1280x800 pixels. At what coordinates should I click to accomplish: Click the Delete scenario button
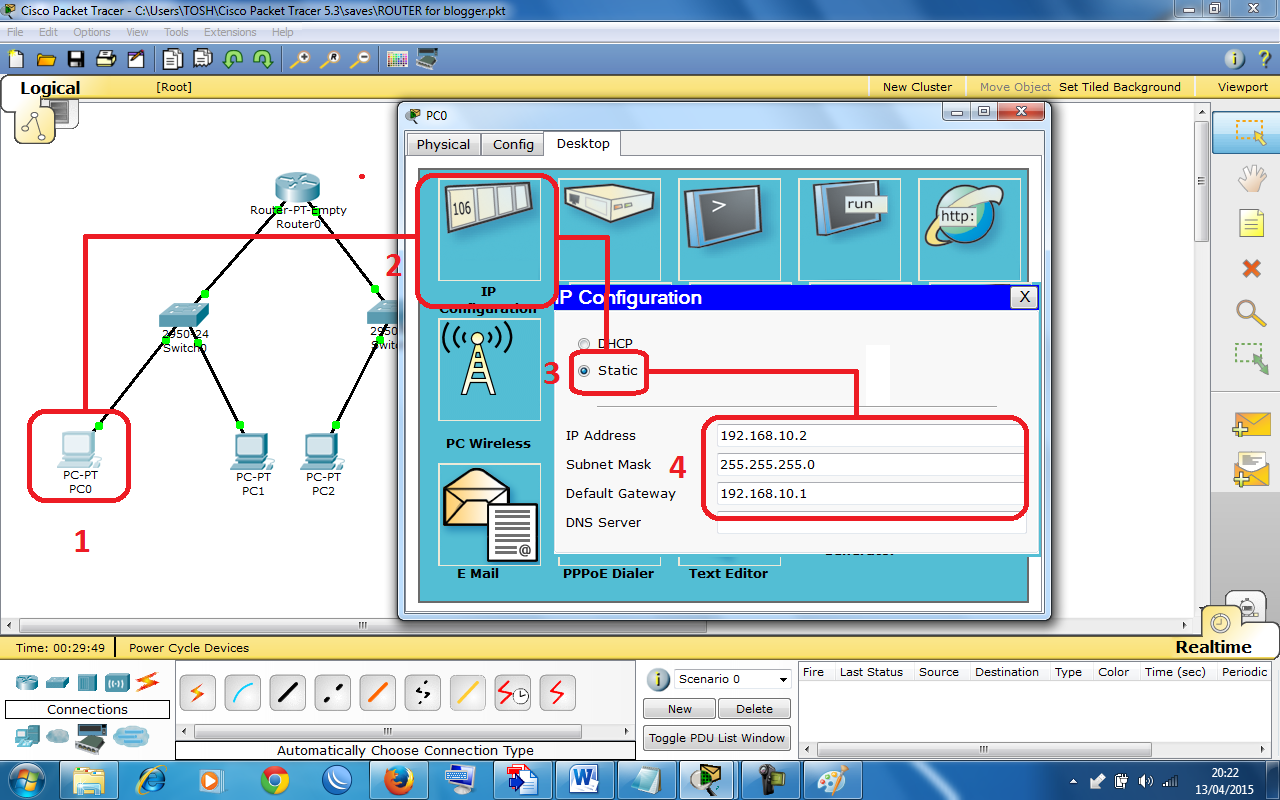click(754, 709)
